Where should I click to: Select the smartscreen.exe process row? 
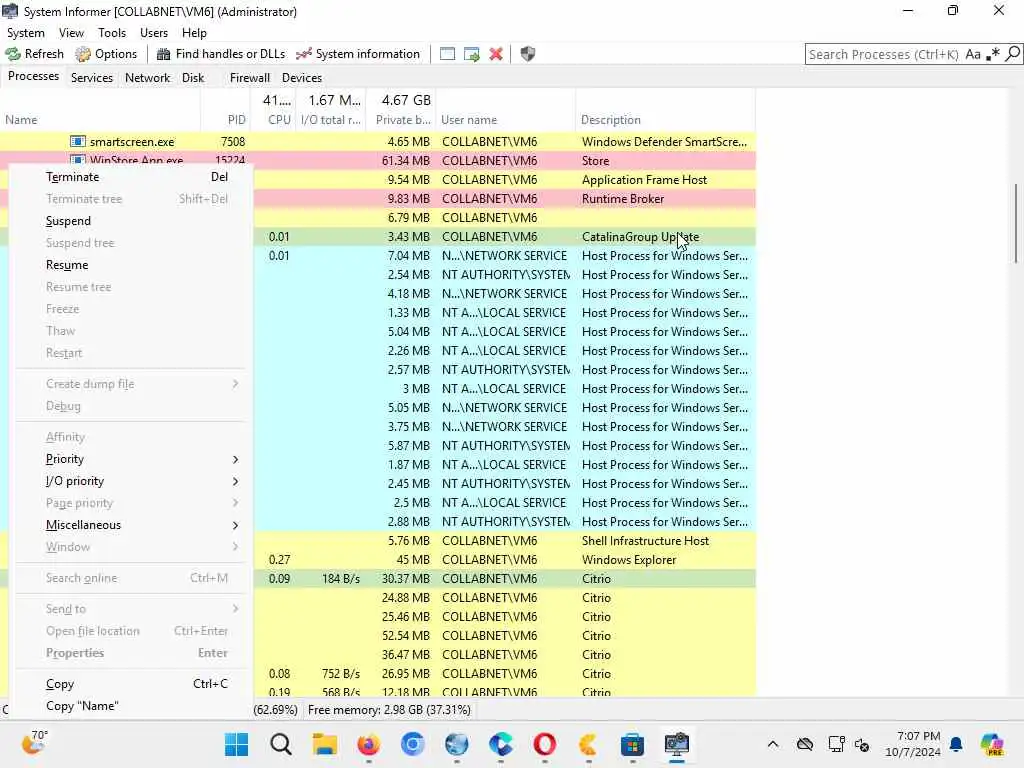tap(377, 142)
